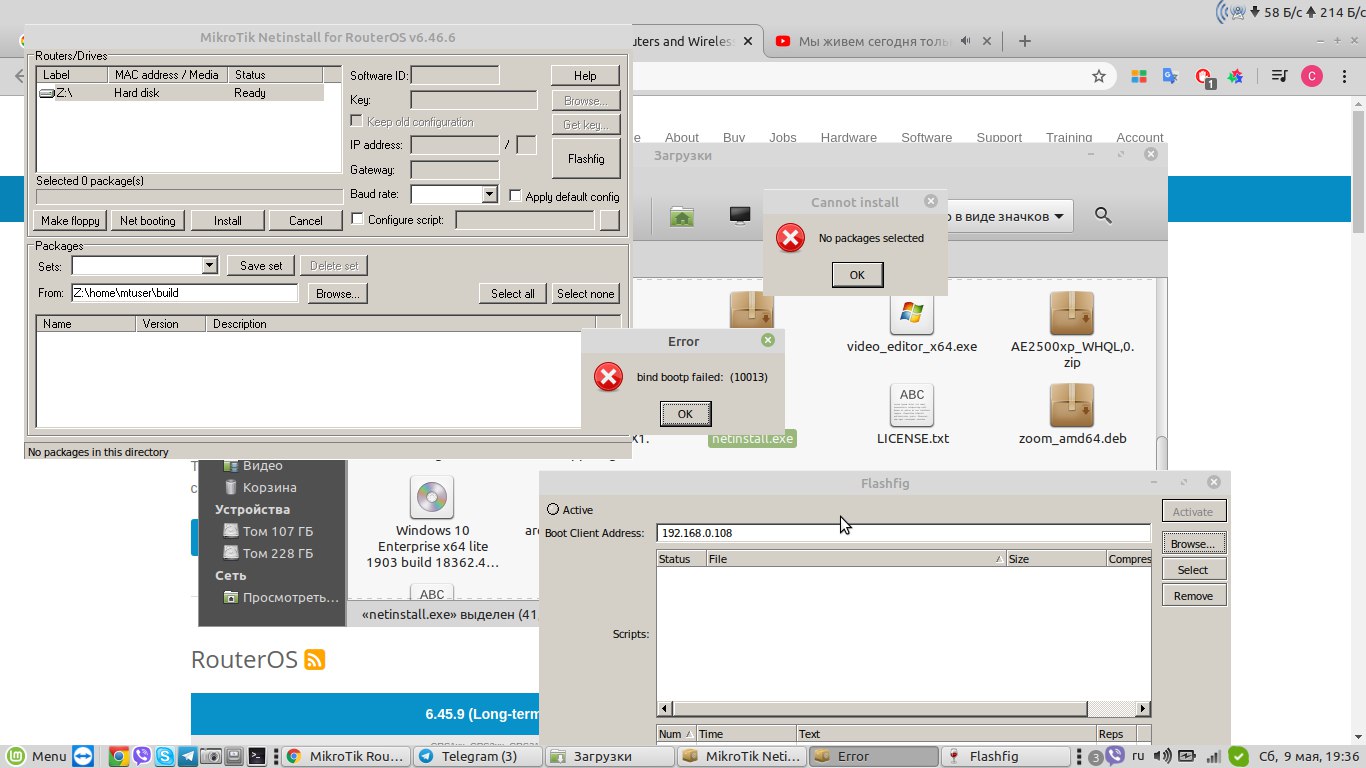Click OK in the bind bootp Error dialog
This screenshot has width=1366, height=768.
685,413
